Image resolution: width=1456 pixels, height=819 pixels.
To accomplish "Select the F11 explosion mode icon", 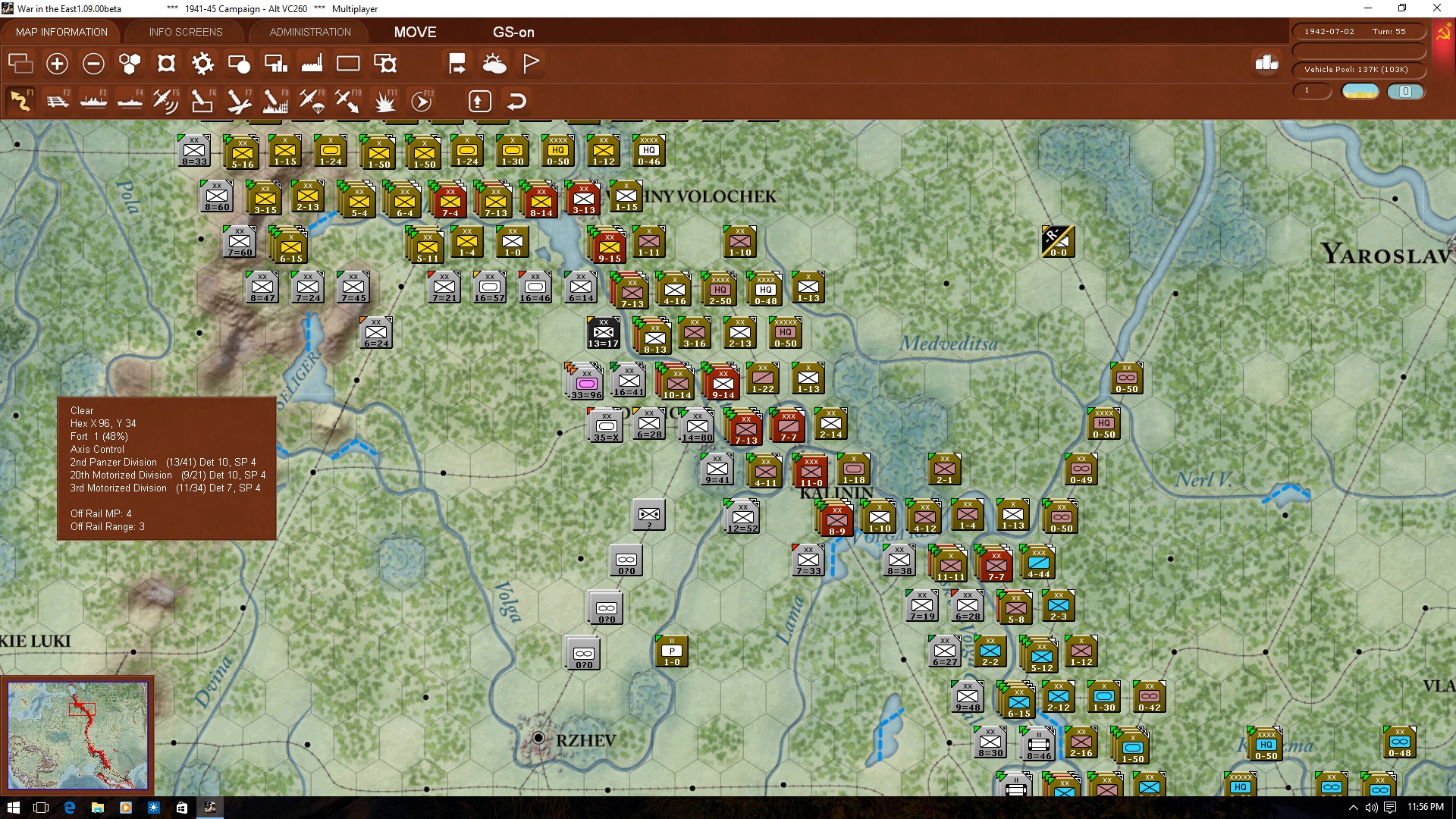I will [385, 100].
